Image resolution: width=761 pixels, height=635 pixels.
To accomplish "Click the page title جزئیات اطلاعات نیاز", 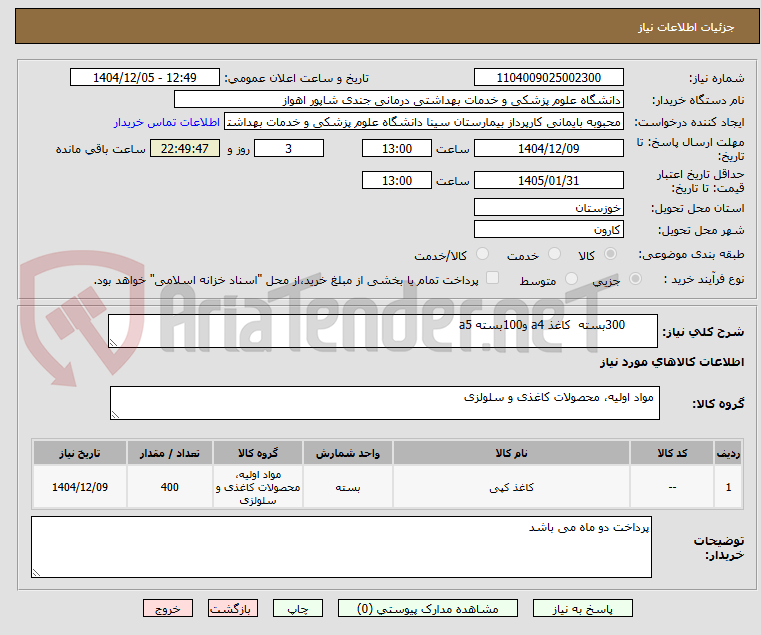I will 686,27.
